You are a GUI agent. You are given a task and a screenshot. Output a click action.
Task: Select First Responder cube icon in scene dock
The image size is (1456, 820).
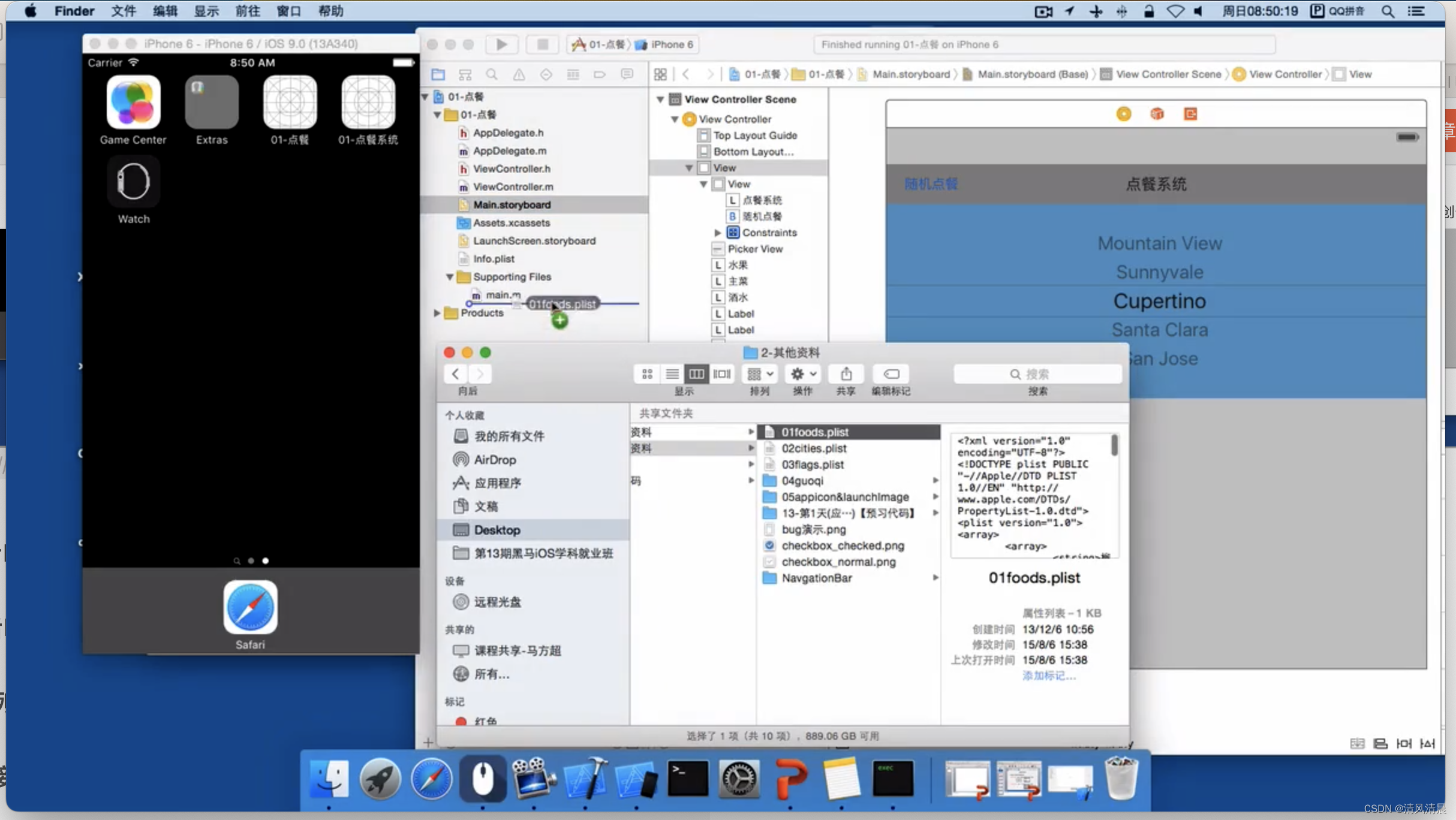(x=1157, y=114)
